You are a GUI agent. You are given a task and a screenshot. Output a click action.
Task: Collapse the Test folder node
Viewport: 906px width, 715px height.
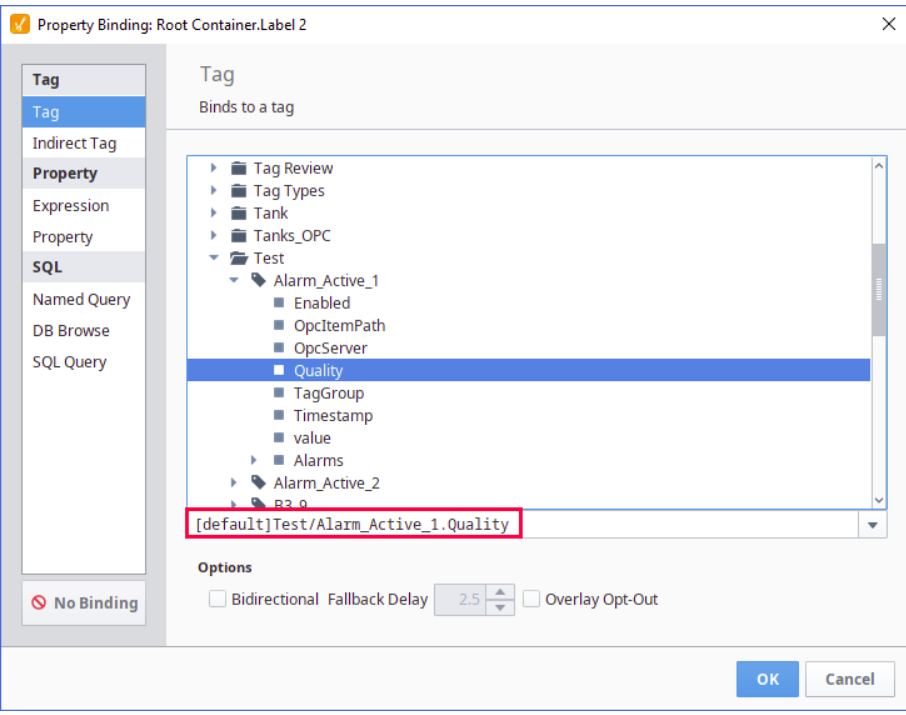point(213,258)
